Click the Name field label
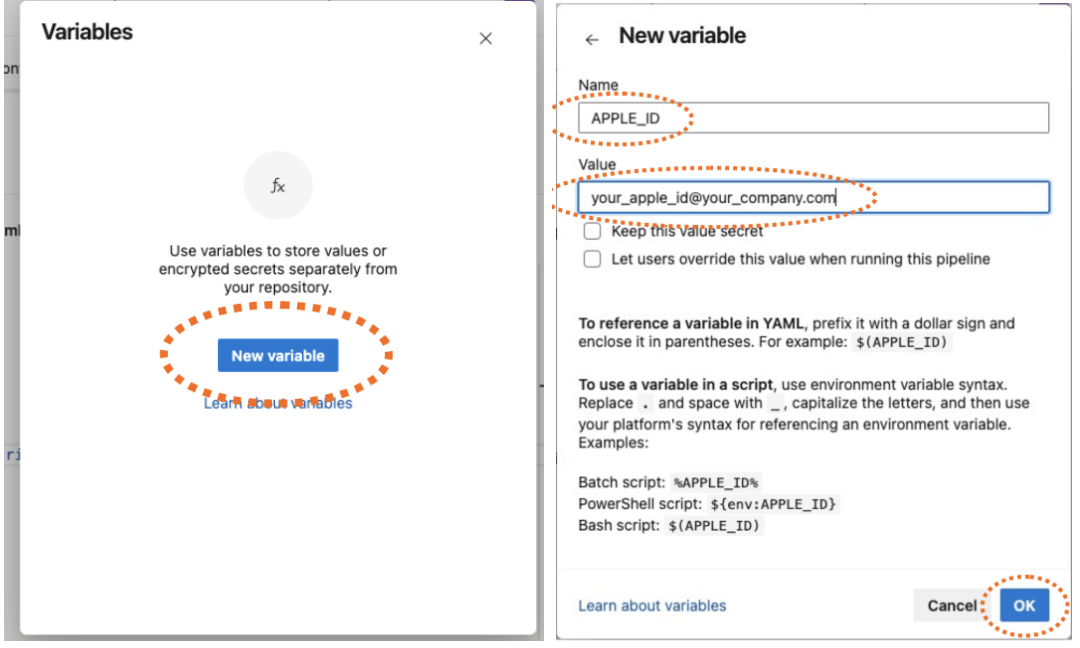This screenshot has width=1080, height=648. [598, 85]
